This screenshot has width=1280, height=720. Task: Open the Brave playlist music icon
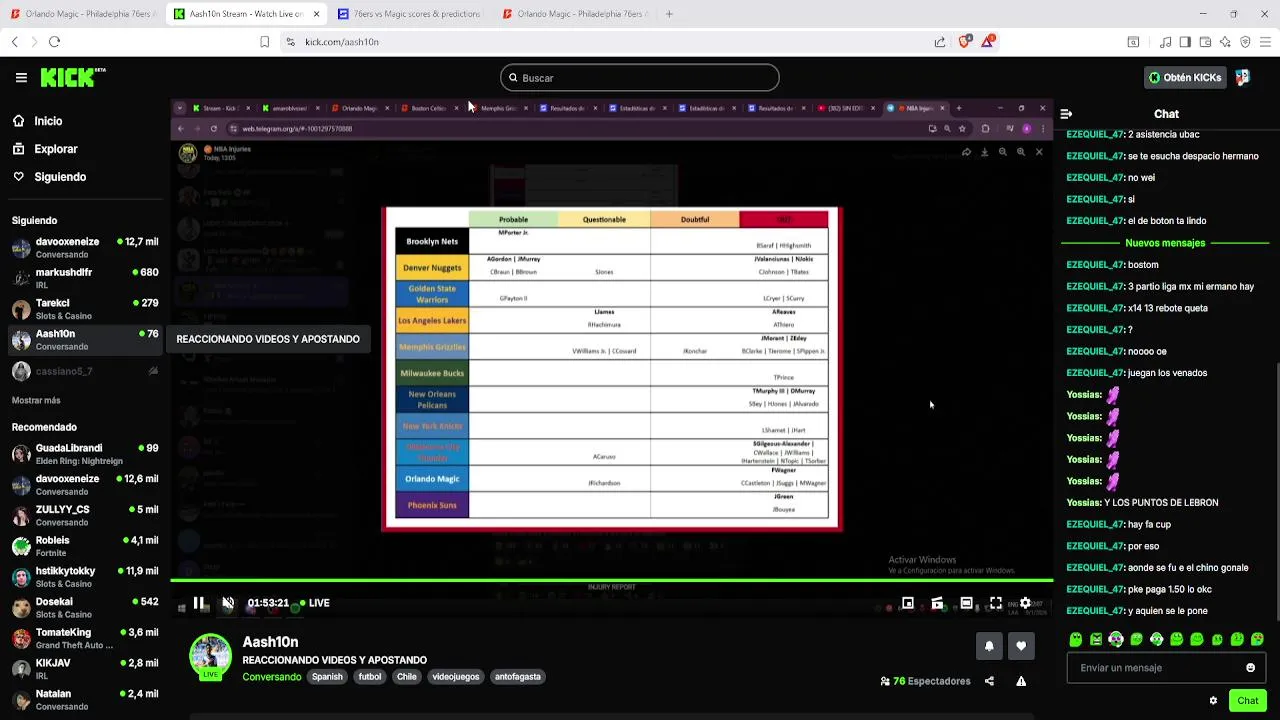1165,42
